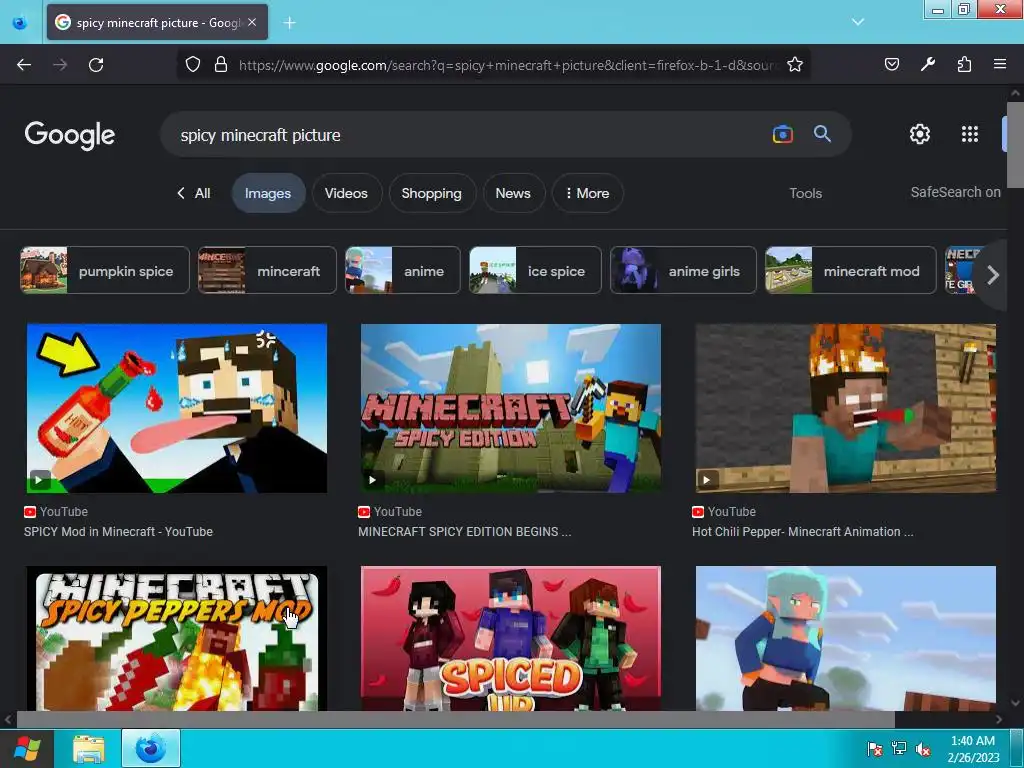Open the Tools filter options

(805, 193)
